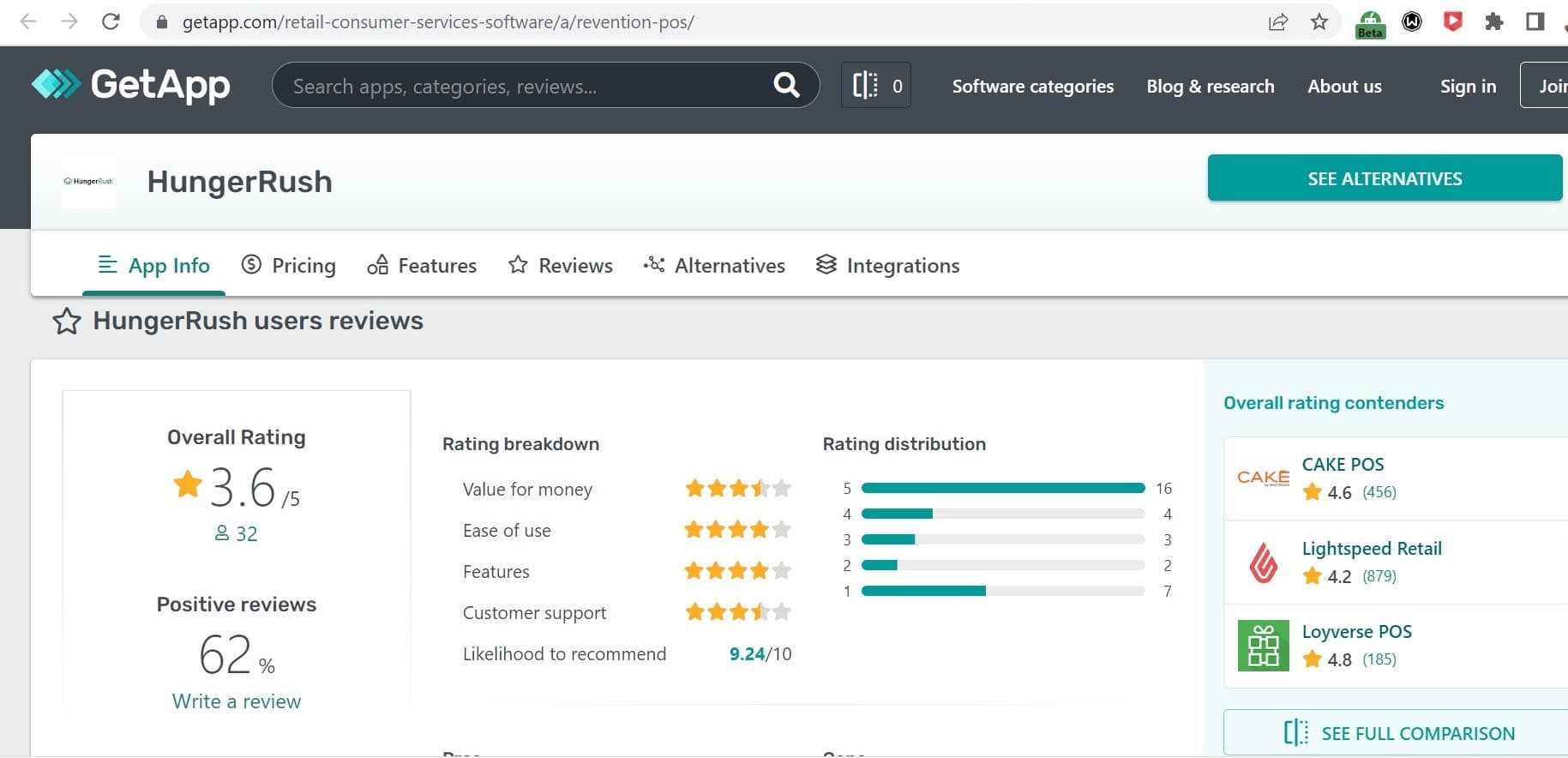This screenshot has height=758, width=1568.
Task: Click the 5-star rating distribution bar
Action: coord(1003,488)
